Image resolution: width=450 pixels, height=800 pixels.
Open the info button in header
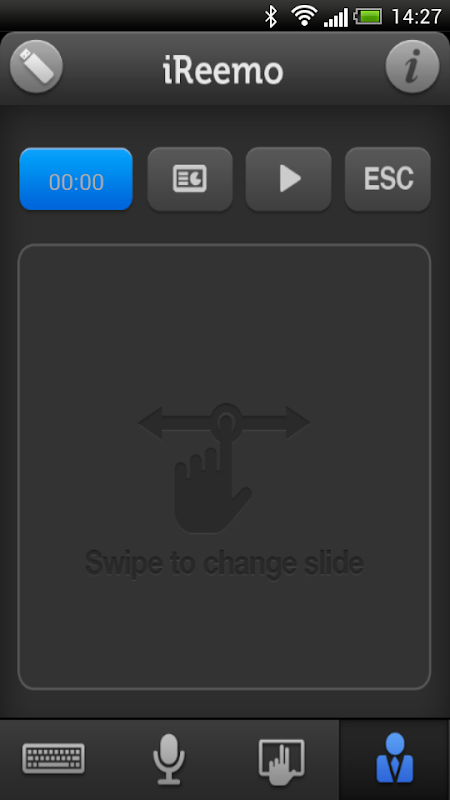pos(412,67)
